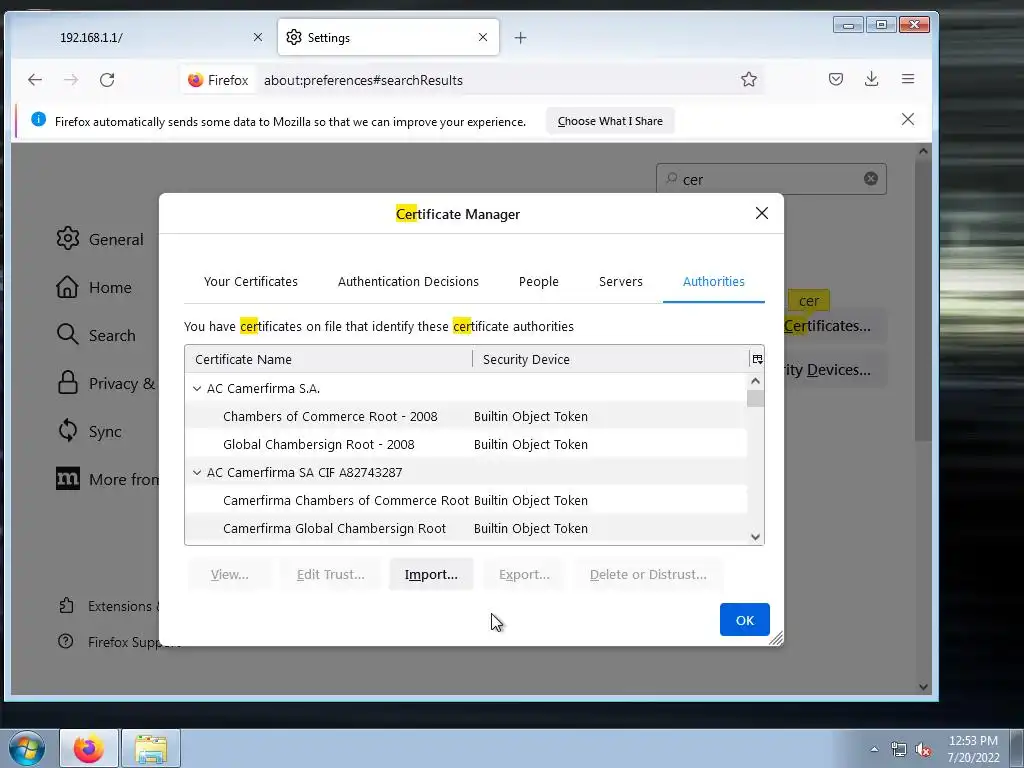Click the network icon in system tray
Viewport: 1024px width, 768px height.
point(899,750)
